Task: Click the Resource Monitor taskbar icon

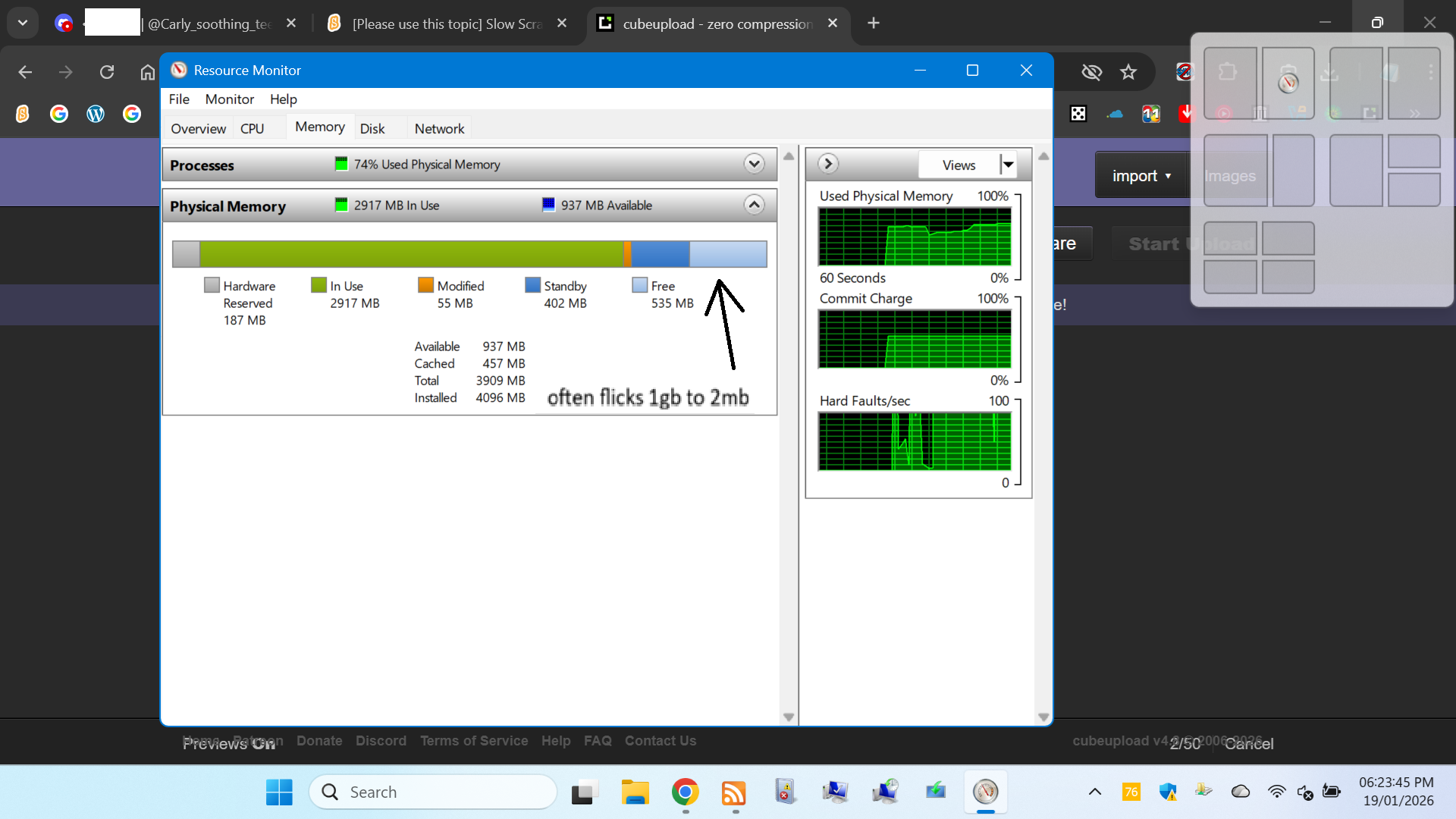Action: click(985, 792)
